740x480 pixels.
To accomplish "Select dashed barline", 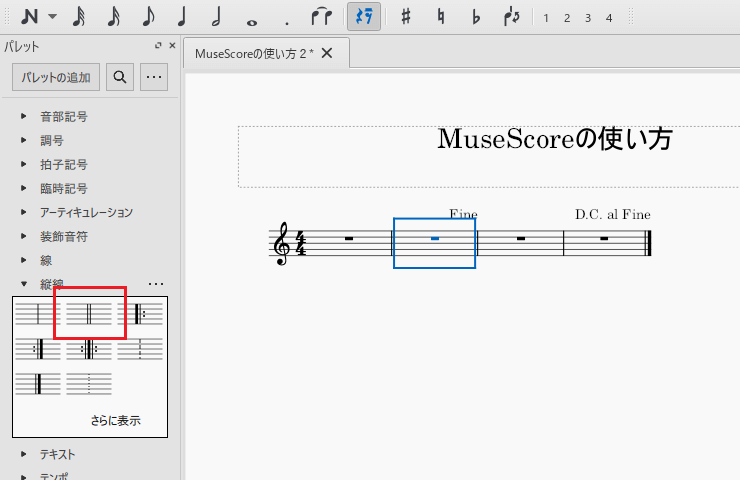I will point(140,349).
